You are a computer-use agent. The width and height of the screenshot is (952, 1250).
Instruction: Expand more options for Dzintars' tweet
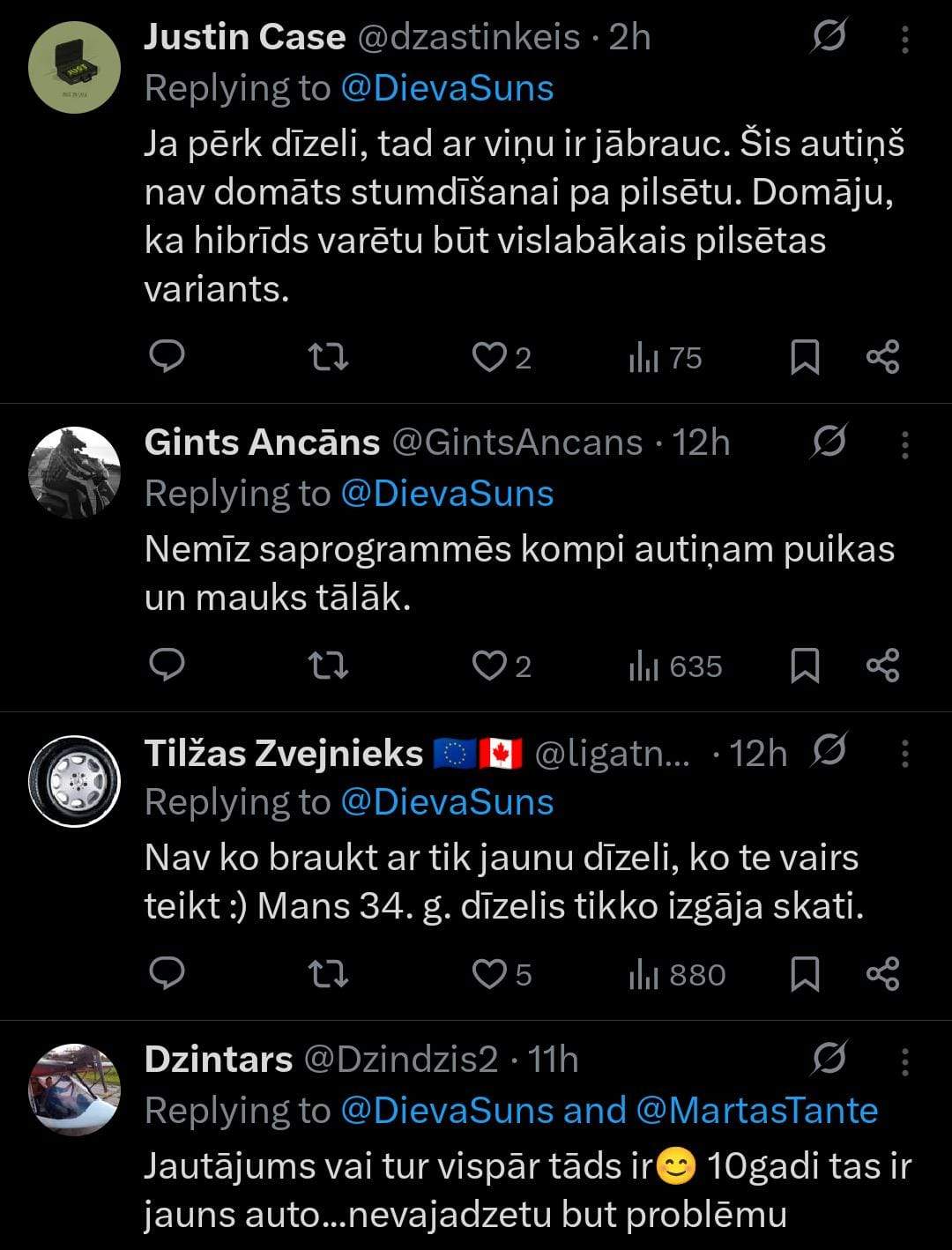pos(904,1060)
